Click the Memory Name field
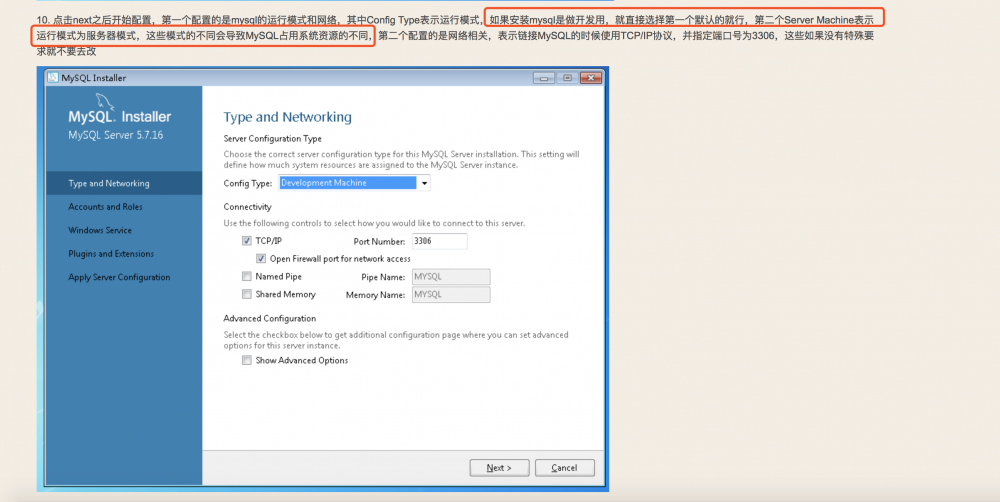Image resolution: width=1000 pixels, height=502 pixels. click(451, 295)
